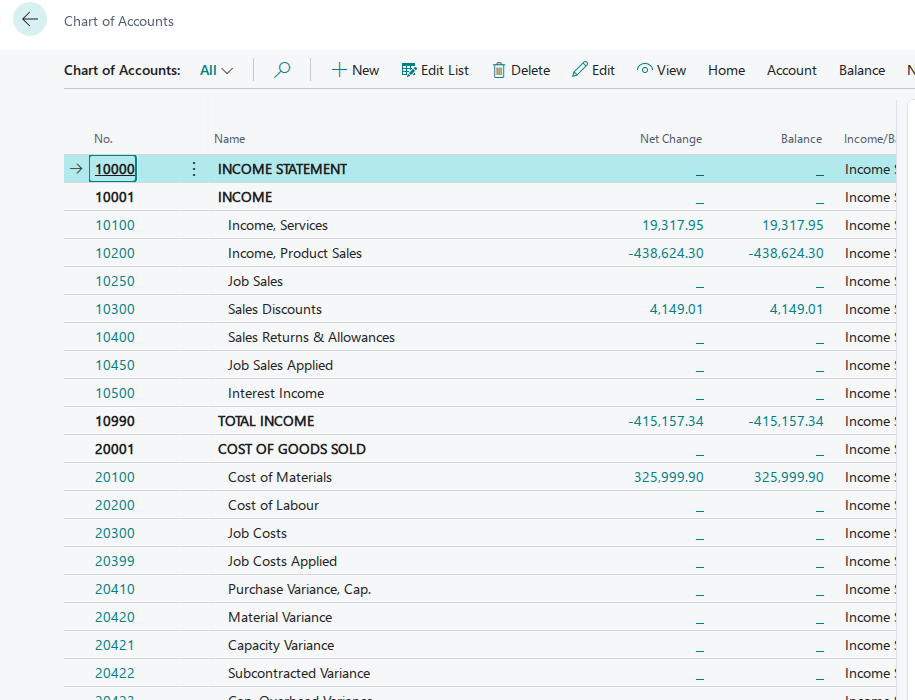
Task: Open account number 20420
Action: (115, 617)
